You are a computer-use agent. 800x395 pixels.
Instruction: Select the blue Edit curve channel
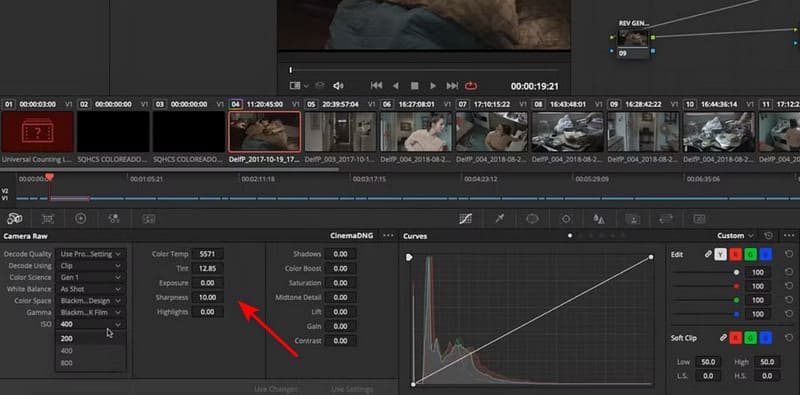click(x=765, y=254)
